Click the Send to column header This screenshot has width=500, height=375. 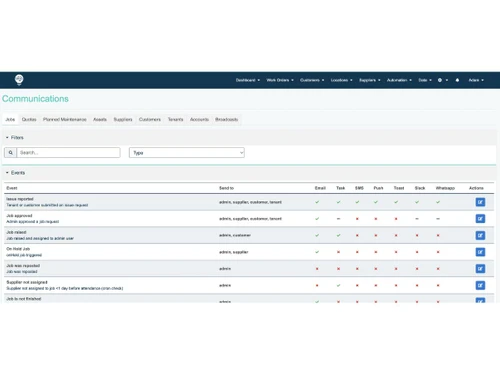[x=226, y=188]
